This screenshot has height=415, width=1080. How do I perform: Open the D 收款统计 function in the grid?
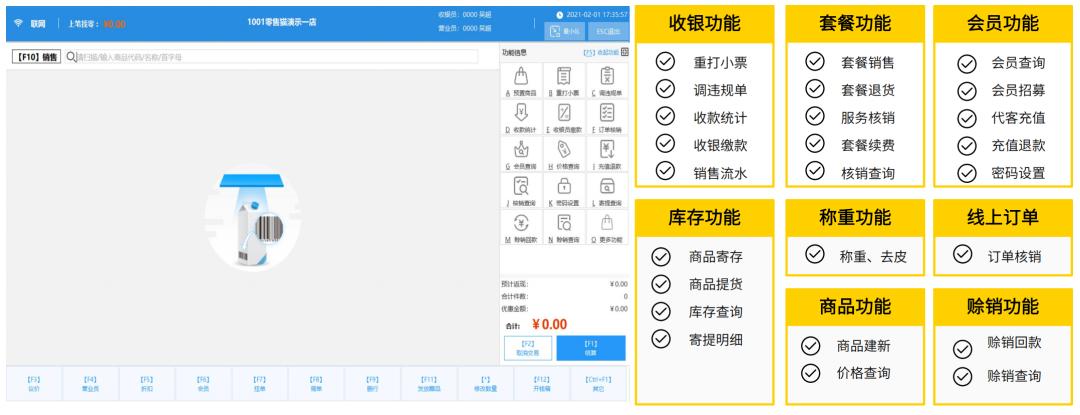coord(521,117)
